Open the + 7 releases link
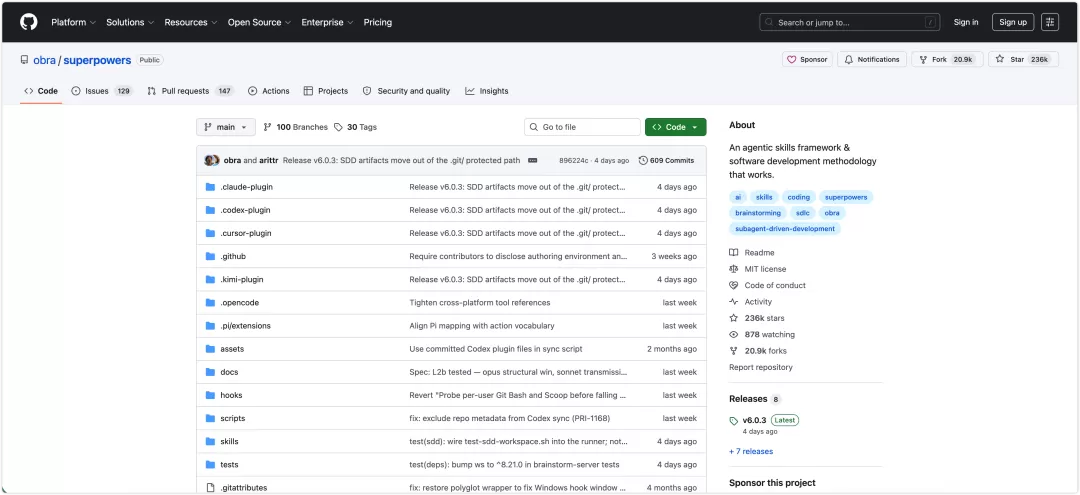 (x=751, y=452)
